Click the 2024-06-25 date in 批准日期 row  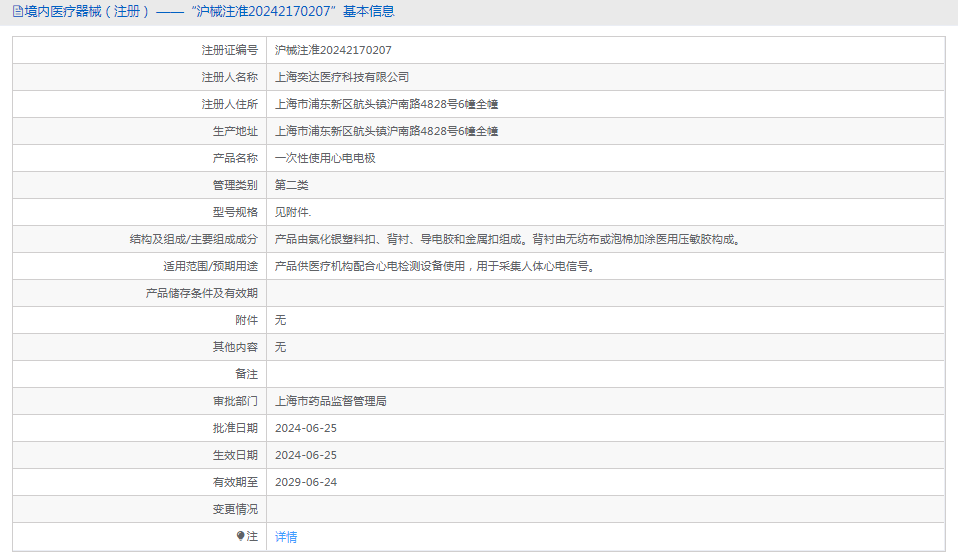pyautogui.click(x=305, y=428)
